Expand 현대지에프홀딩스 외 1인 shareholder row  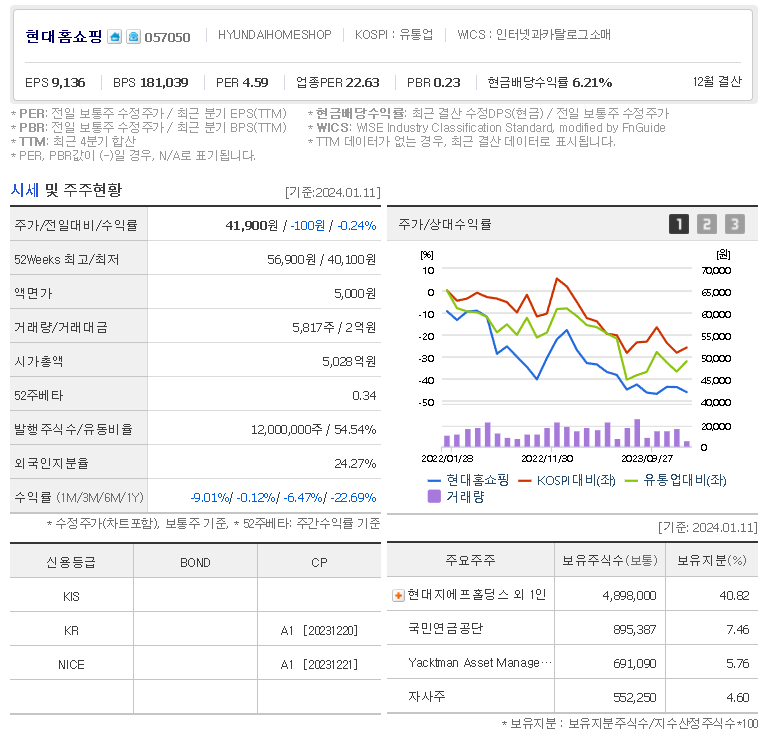click(397, 595)
